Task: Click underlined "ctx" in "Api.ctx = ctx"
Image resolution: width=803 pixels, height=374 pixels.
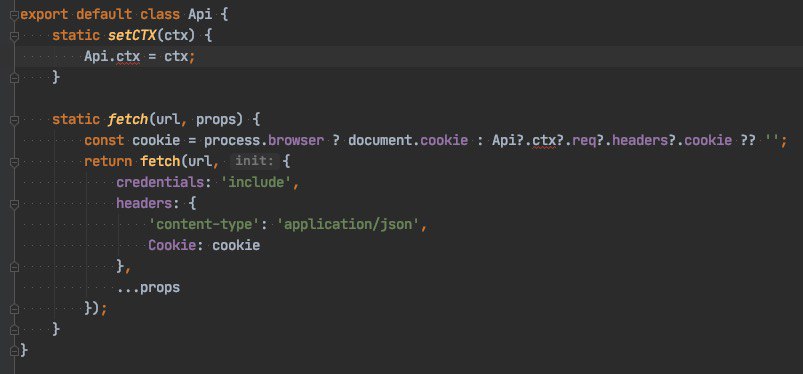Action: [128, 57]
